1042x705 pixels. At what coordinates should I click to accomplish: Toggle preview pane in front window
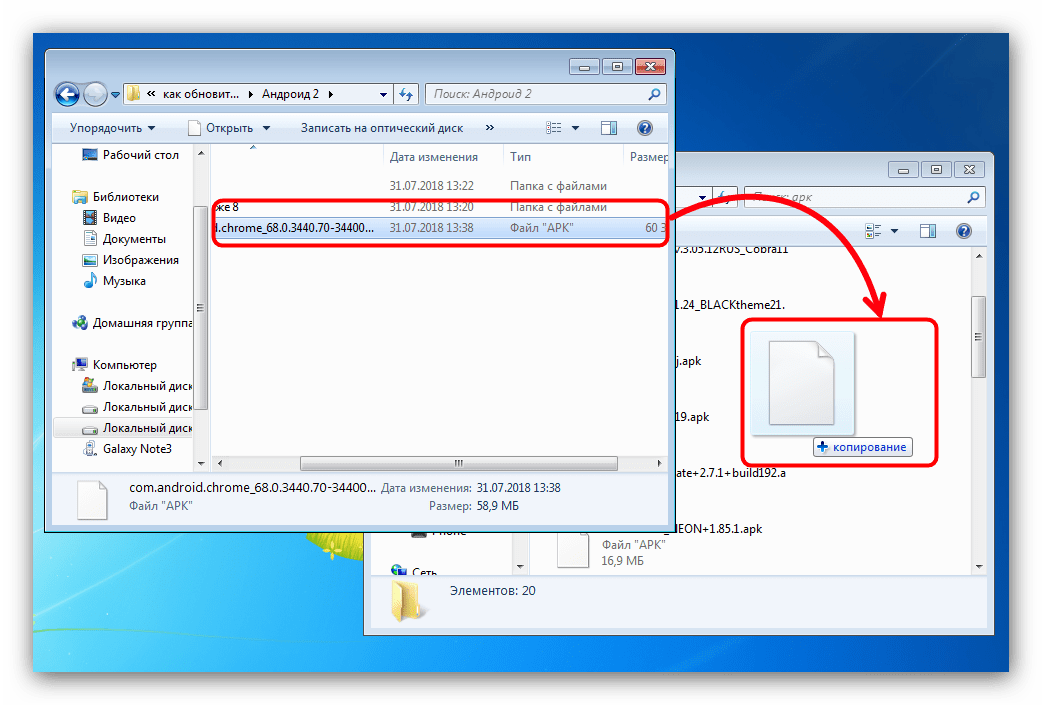tap(608, 128)
